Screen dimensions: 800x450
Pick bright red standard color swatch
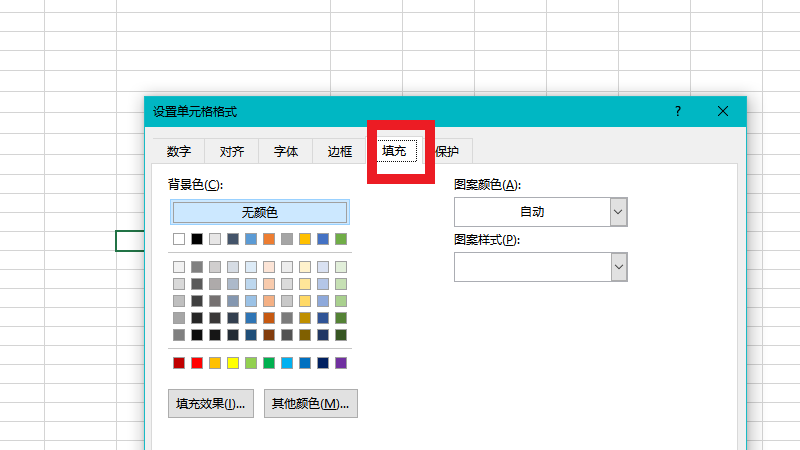(x=197, y=363)
